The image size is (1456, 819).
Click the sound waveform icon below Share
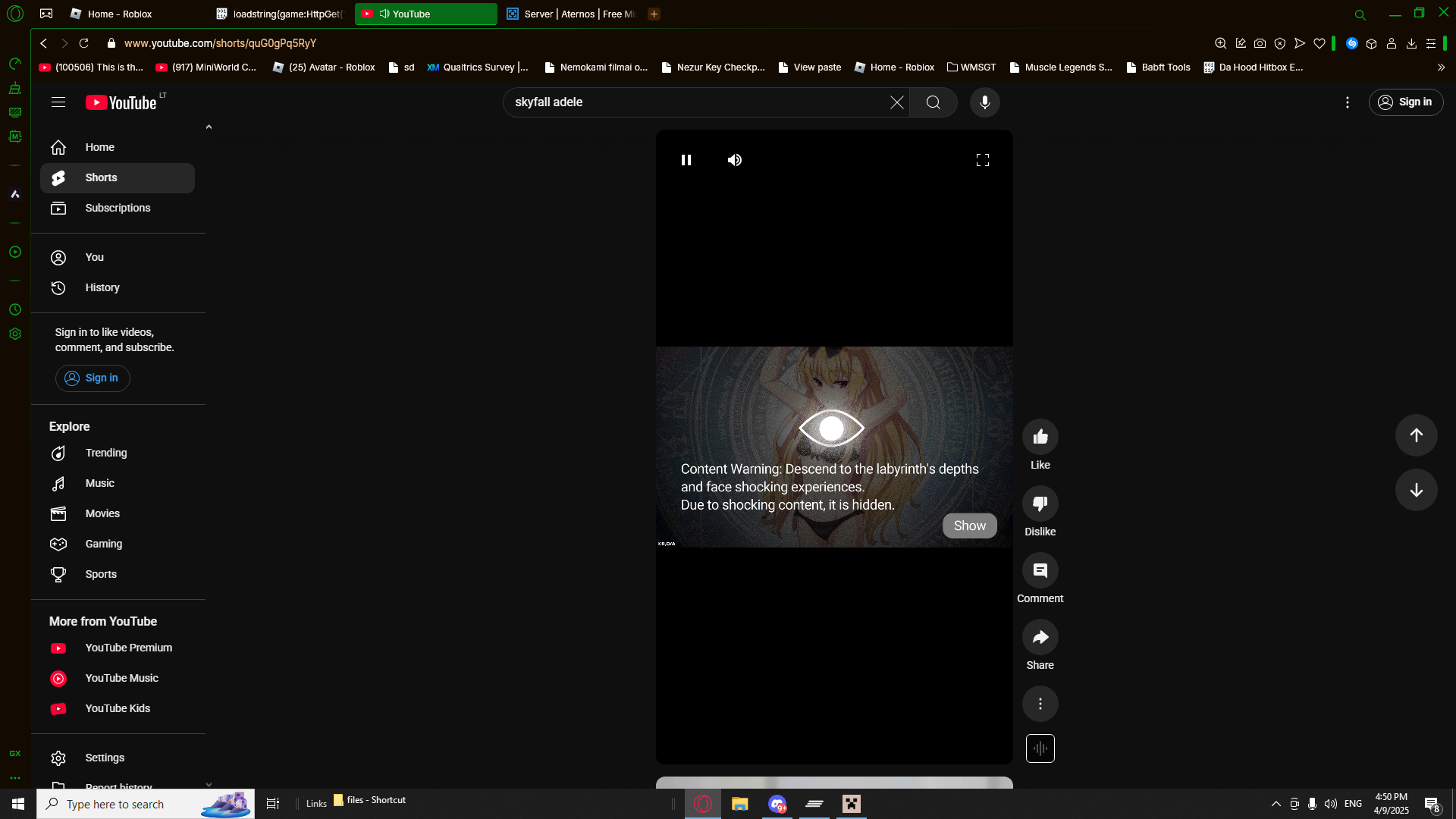[x=1040, y=748]
